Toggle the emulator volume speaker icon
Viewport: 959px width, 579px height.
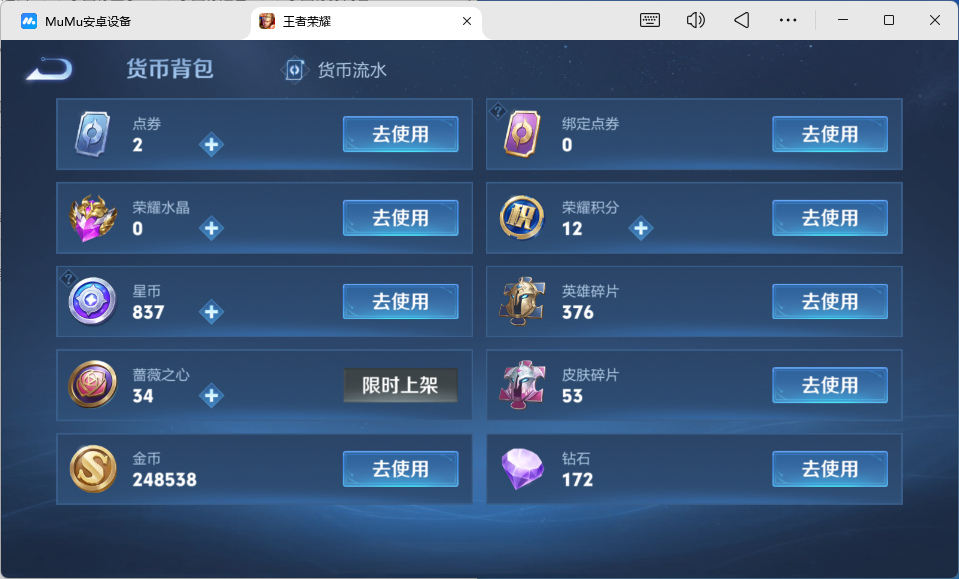[695, 20]
